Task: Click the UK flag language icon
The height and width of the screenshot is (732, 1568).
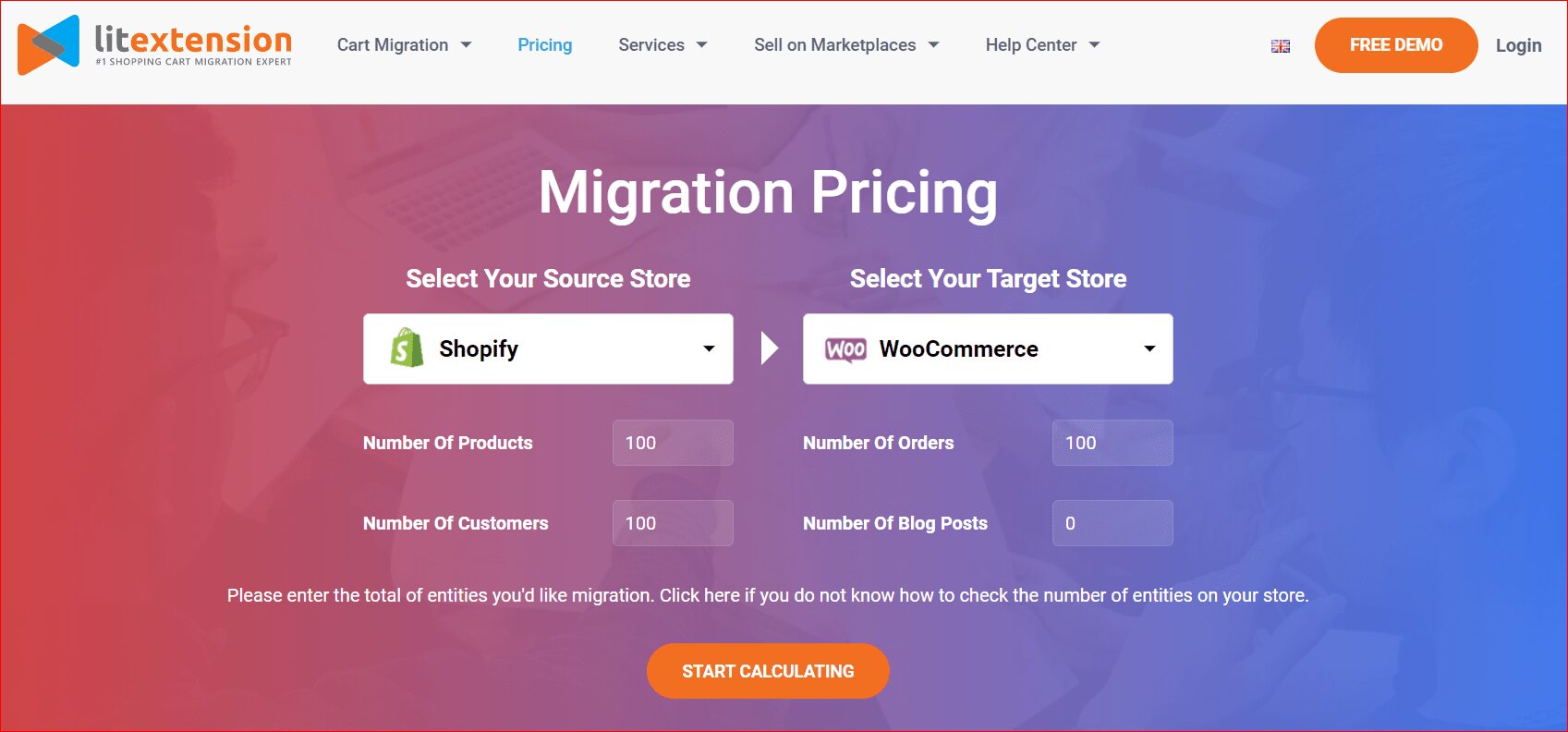Action: coord(1281,46)
